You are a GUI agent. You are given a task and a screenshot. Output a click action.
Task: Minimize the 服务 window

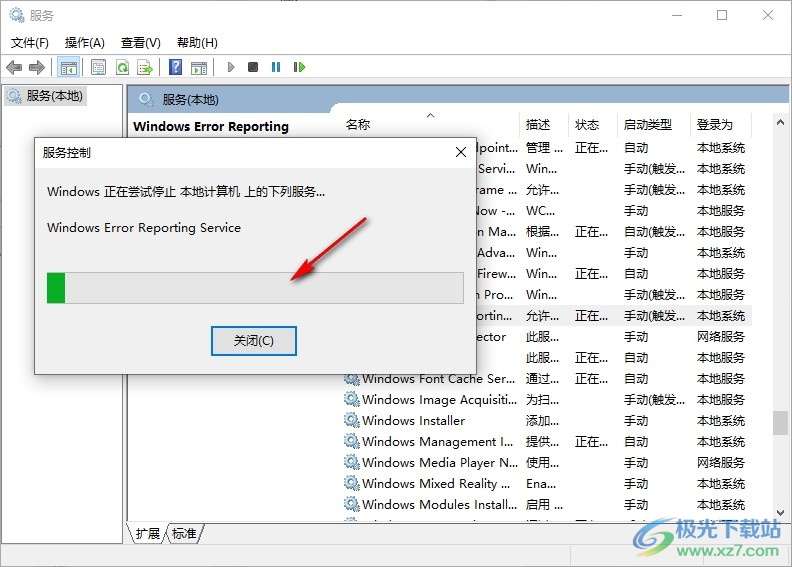coord(677,15)
